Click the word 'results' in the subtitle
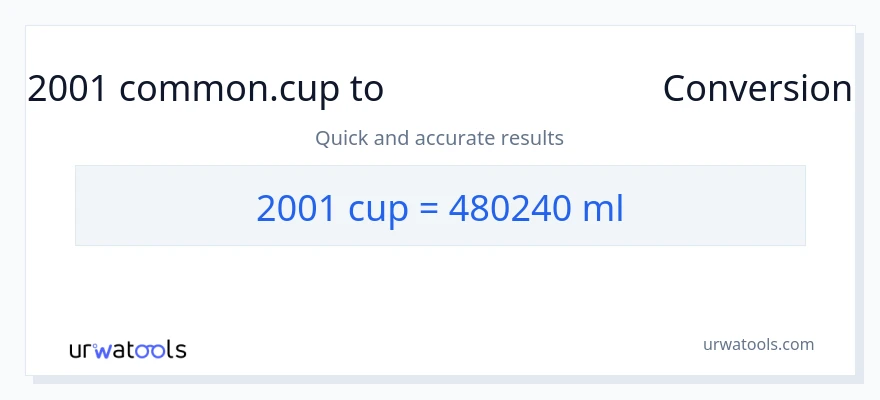 [533, 138]
